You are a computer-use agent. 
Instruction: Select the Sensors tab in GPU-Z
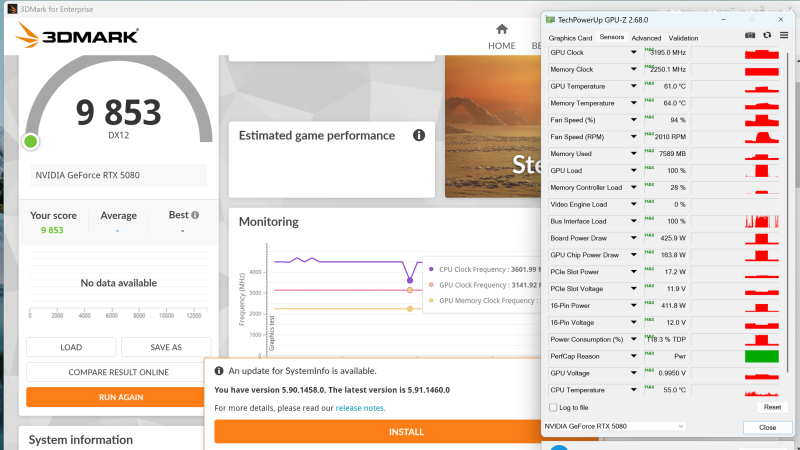(612, 37)
